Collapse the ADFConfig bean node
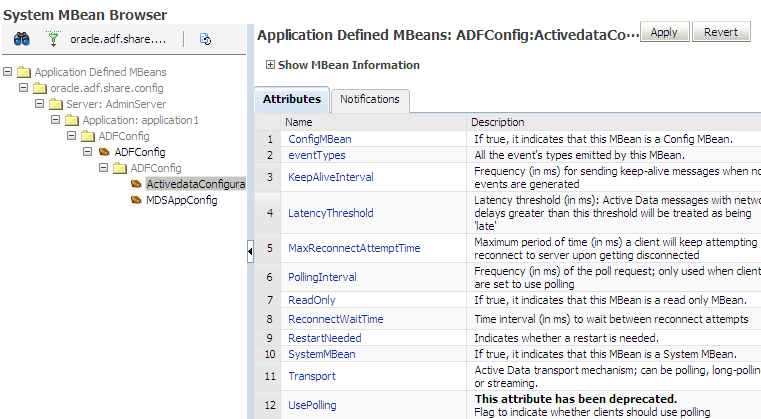 87,152
